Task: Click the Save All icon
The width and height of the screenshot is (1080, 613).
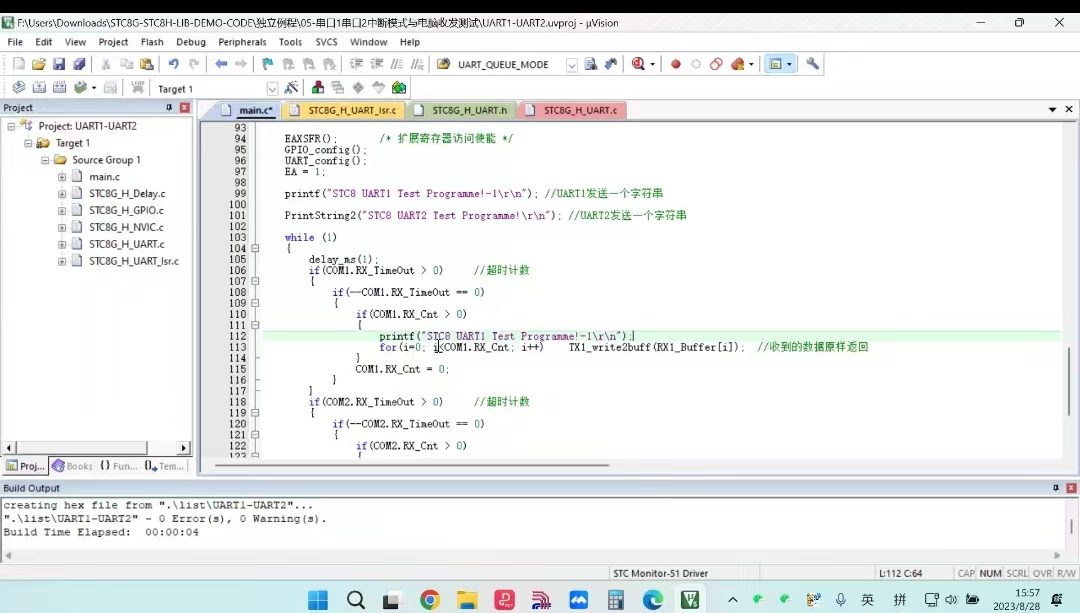Action: click(x=79, y=64)
